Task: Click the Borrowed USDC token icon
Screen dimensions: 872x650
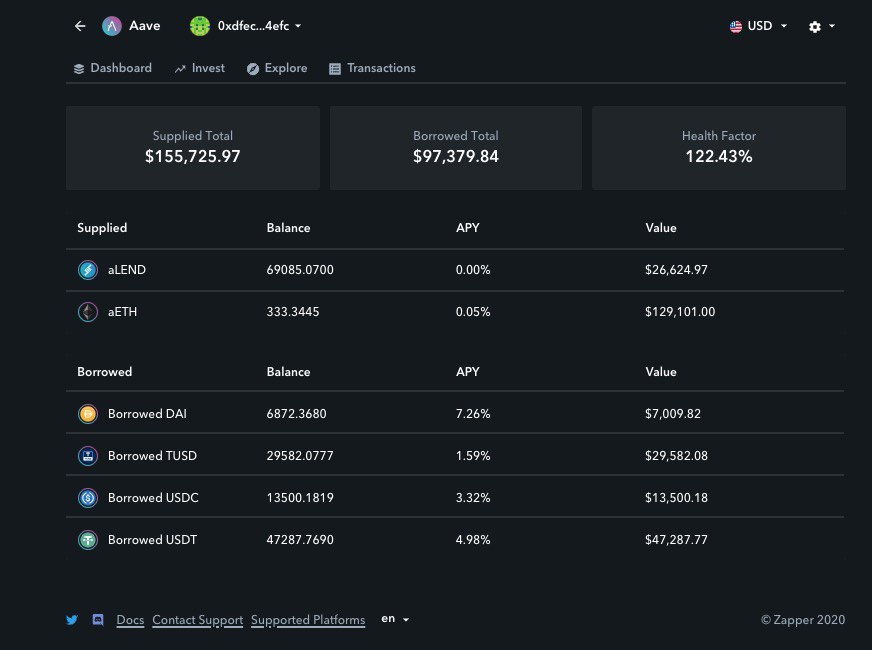Action: click(x=88, y=498)
